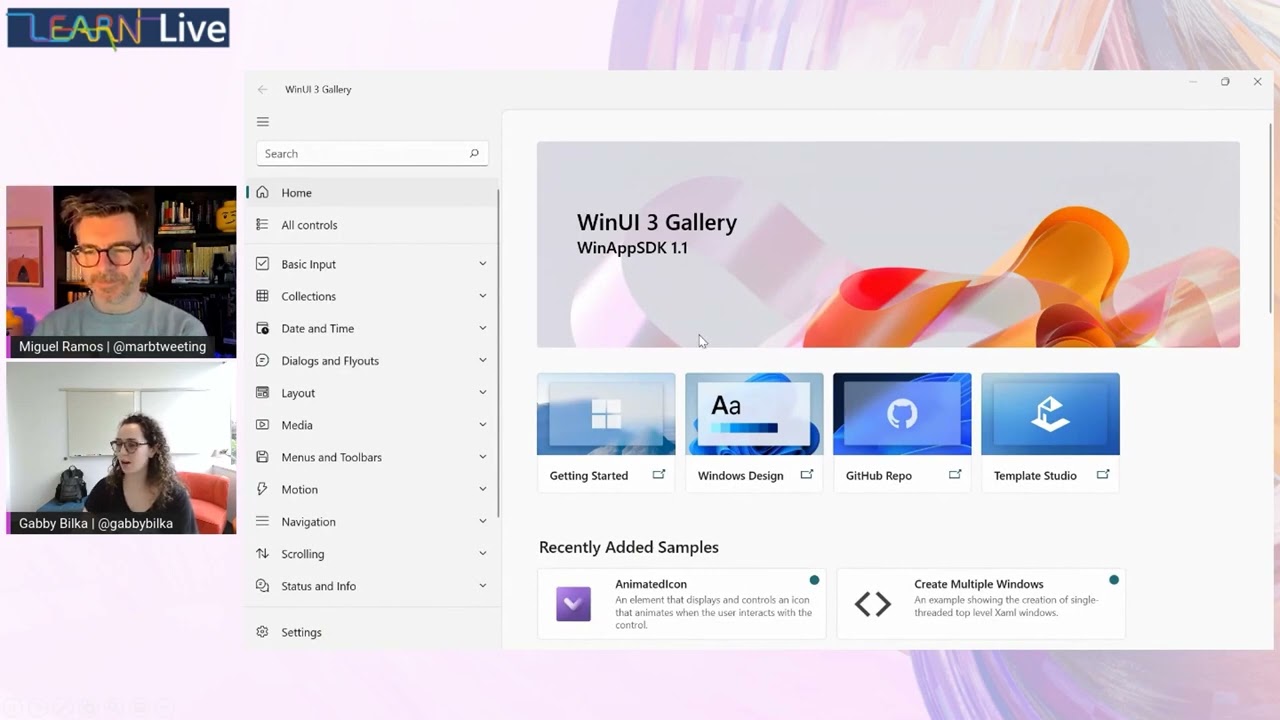Click the All controls list icon
This screenshot has height=720, width=1280.
262,224
